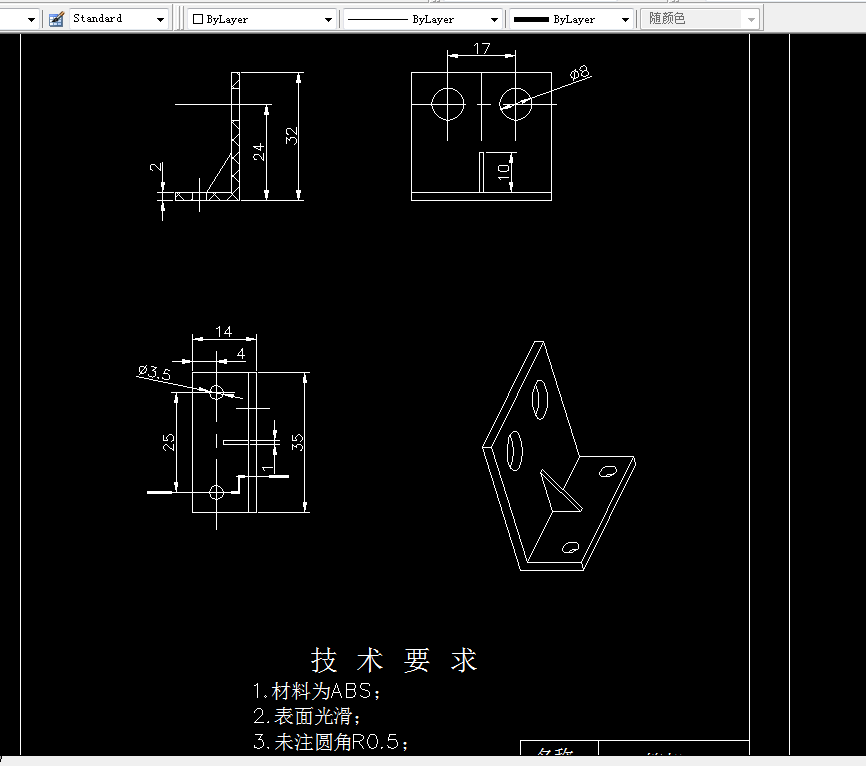Open the 随颜色 plot style dropdown
The image size is (866, 766).
point(700,19)
